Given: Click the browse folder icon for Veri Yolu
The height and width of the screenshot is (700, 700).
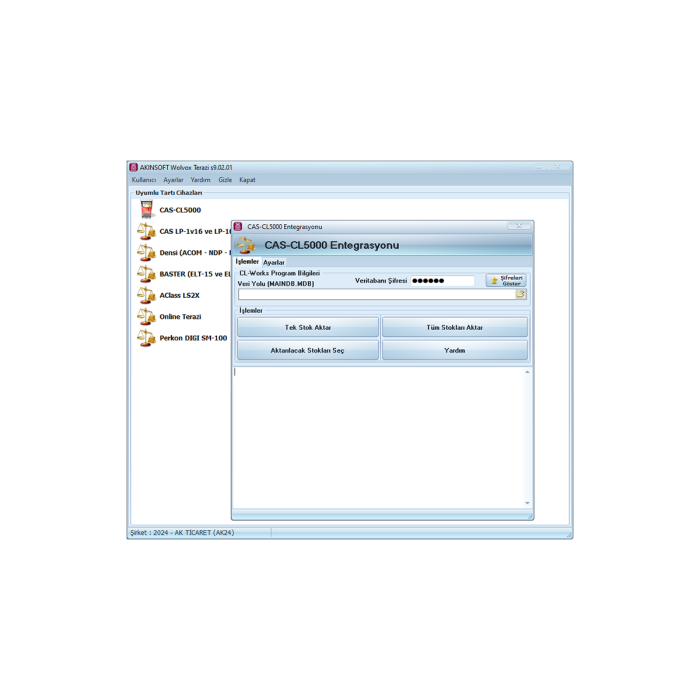Looking at the screenshot, I should click(x=521, y=294).
